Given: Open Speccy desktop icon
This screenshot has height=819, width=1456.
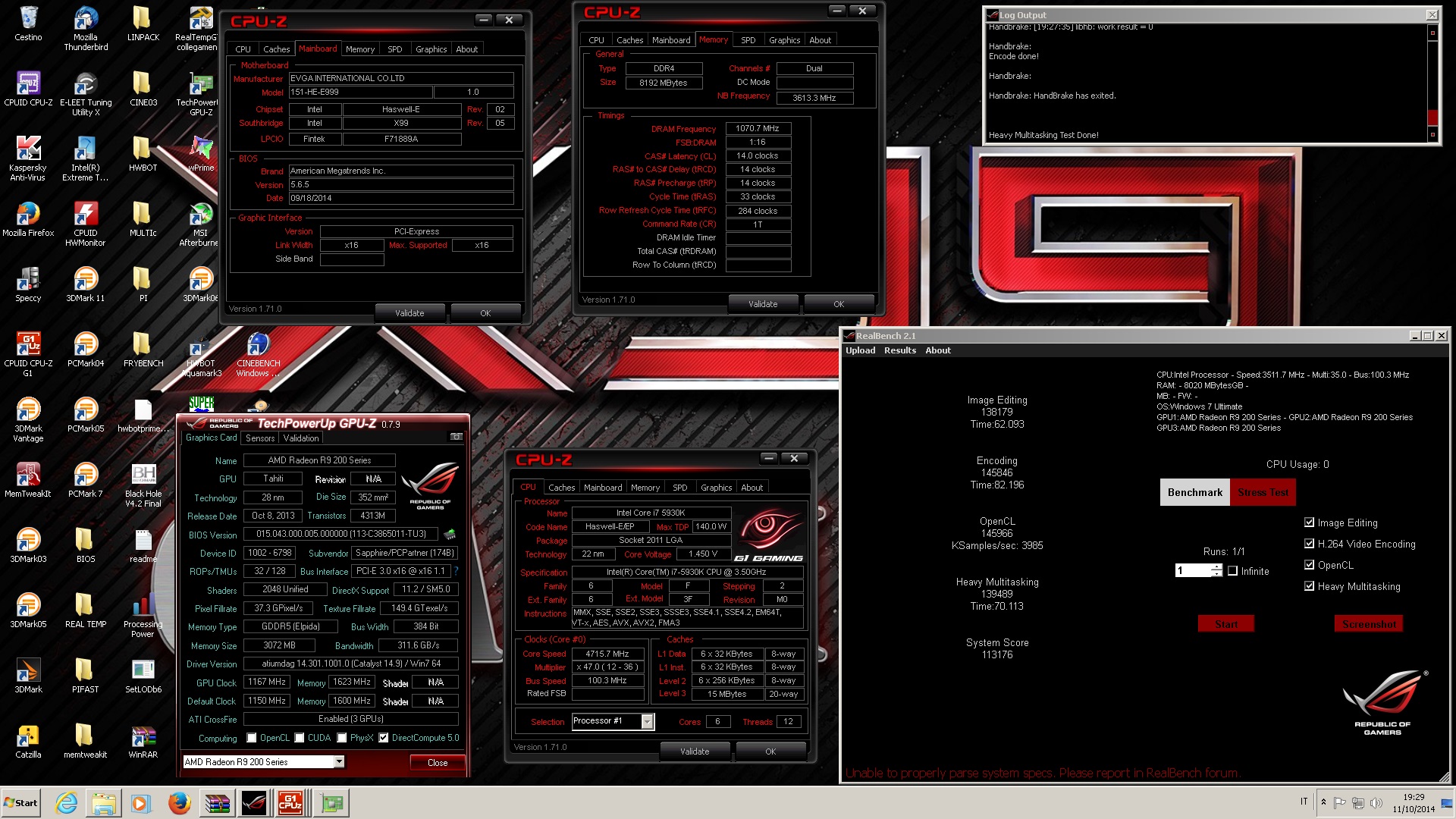Looking at the screenshot, I should (x=28, y=284).
